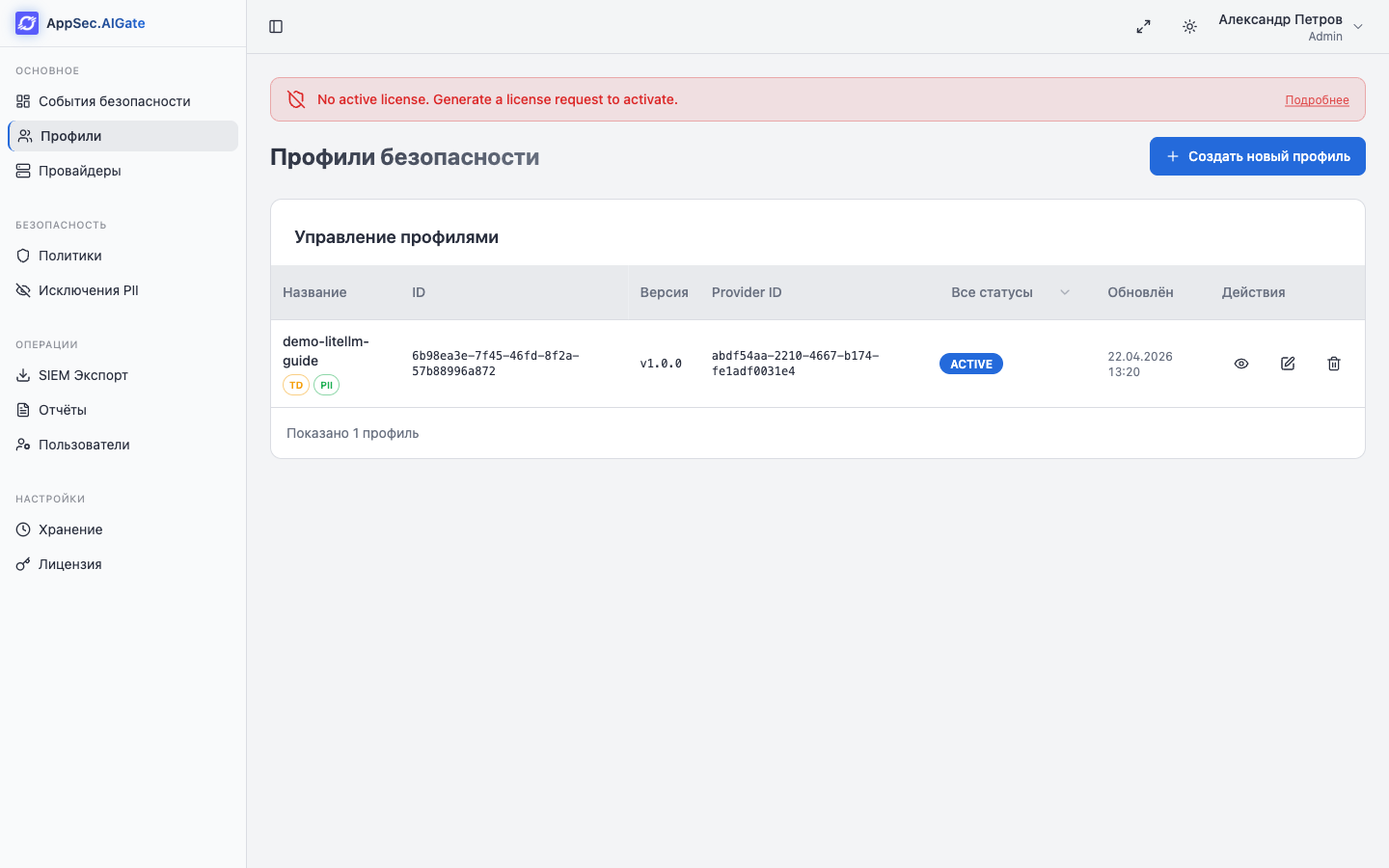Go to Провайдеры page
The width and height of the screenshot is (1389, 868).
[123, 171]
